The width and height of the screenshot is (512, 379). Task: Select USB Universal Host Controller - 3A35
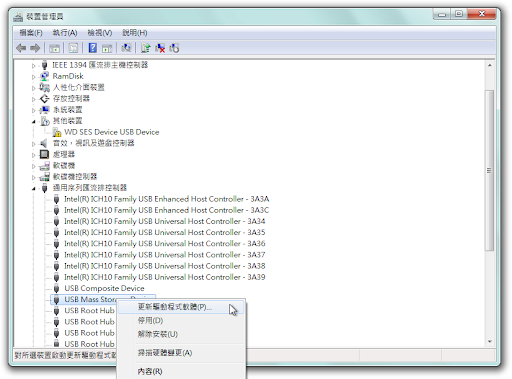tap(165, 233)
